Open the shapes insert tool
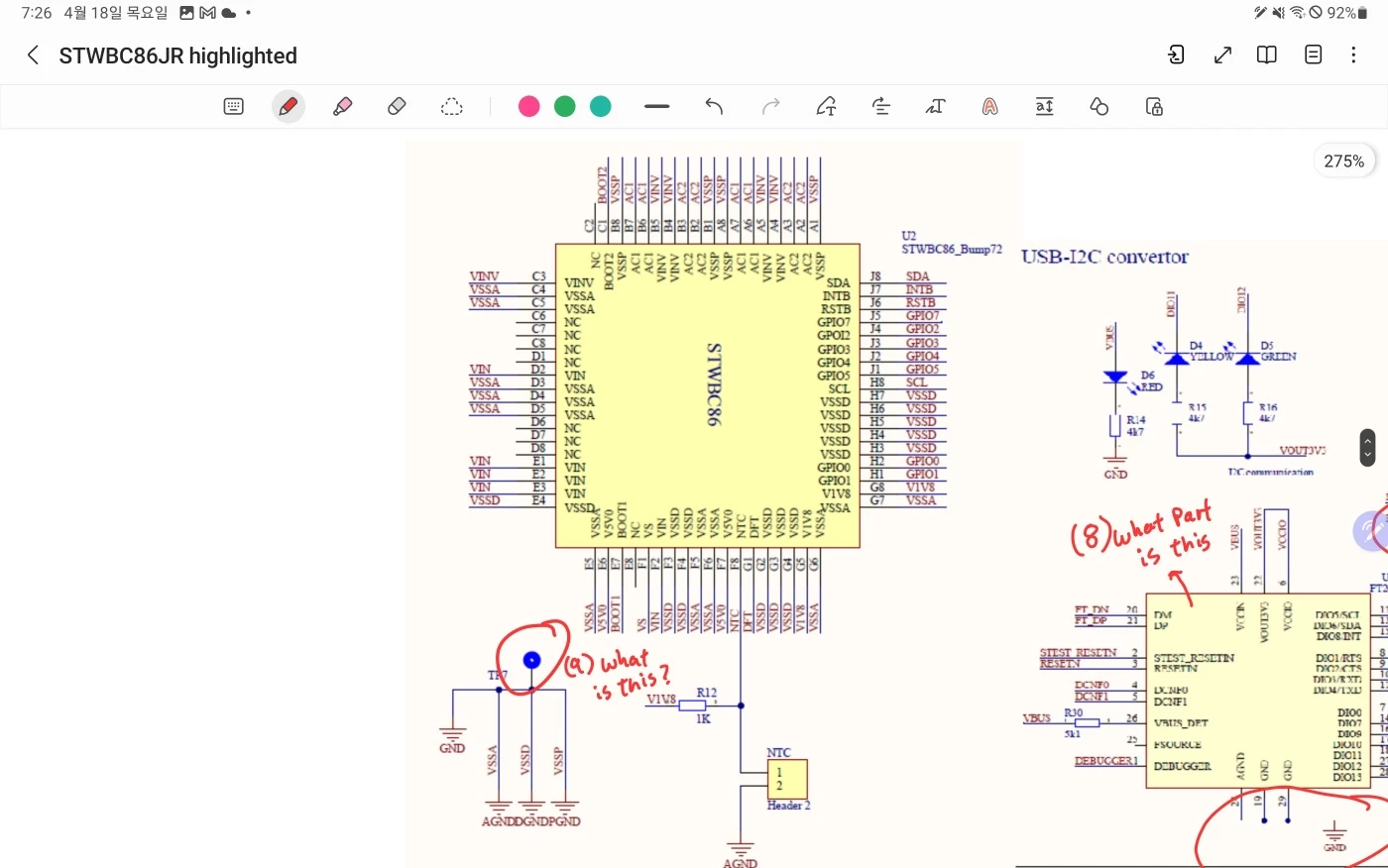Viewport: 1388px width, 868px height. 1099,106
